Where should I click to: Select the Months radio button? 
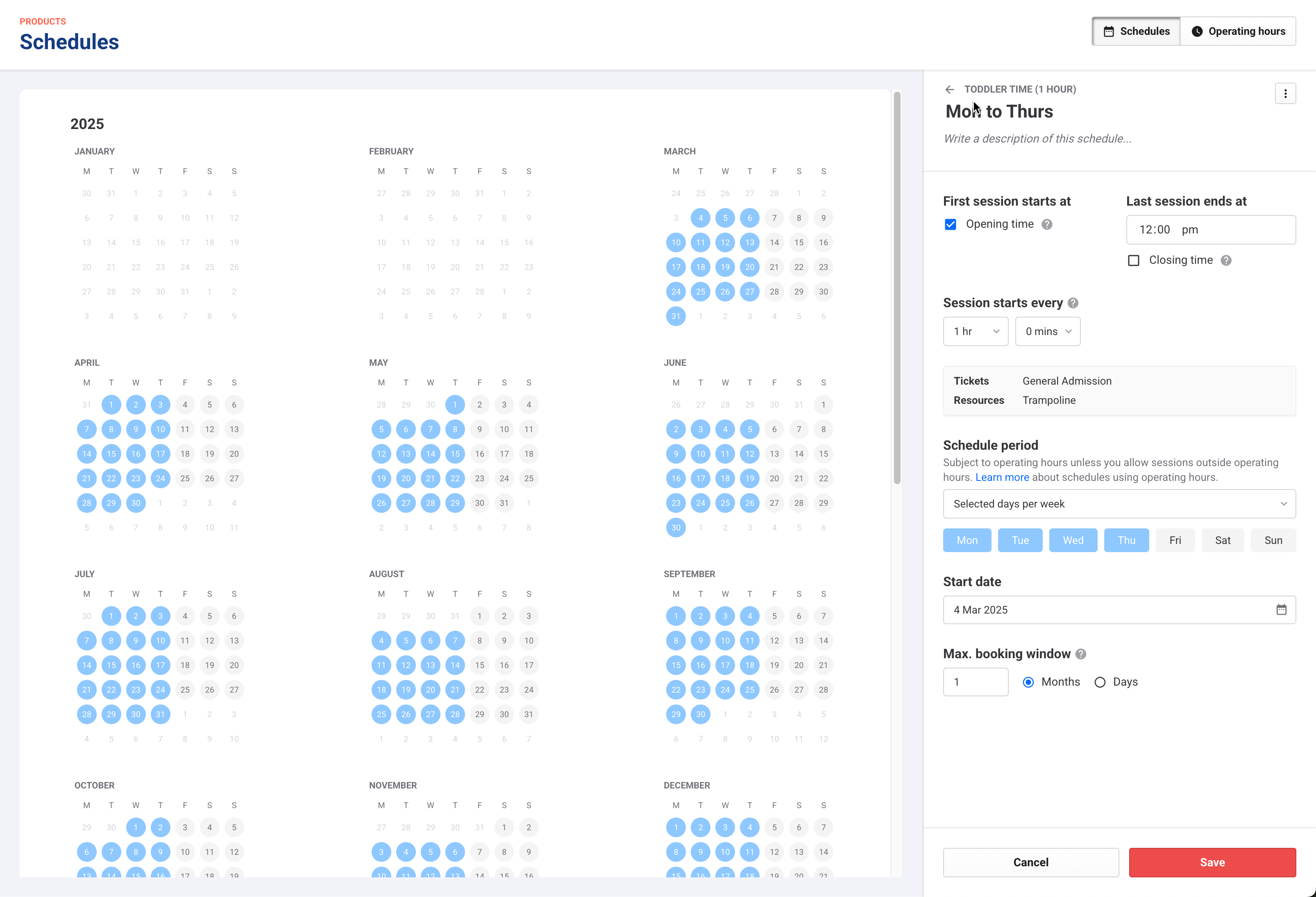pos(1028,682)
